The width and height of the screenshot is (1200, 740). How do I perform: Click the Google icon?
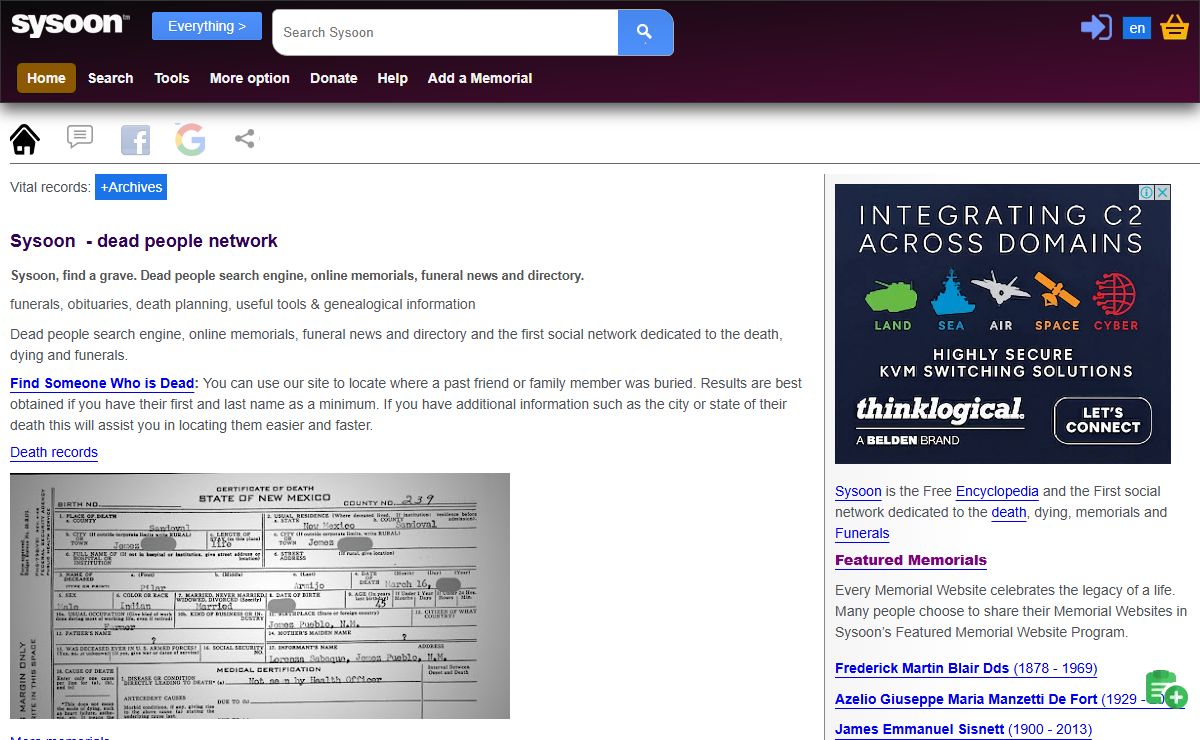190,140
